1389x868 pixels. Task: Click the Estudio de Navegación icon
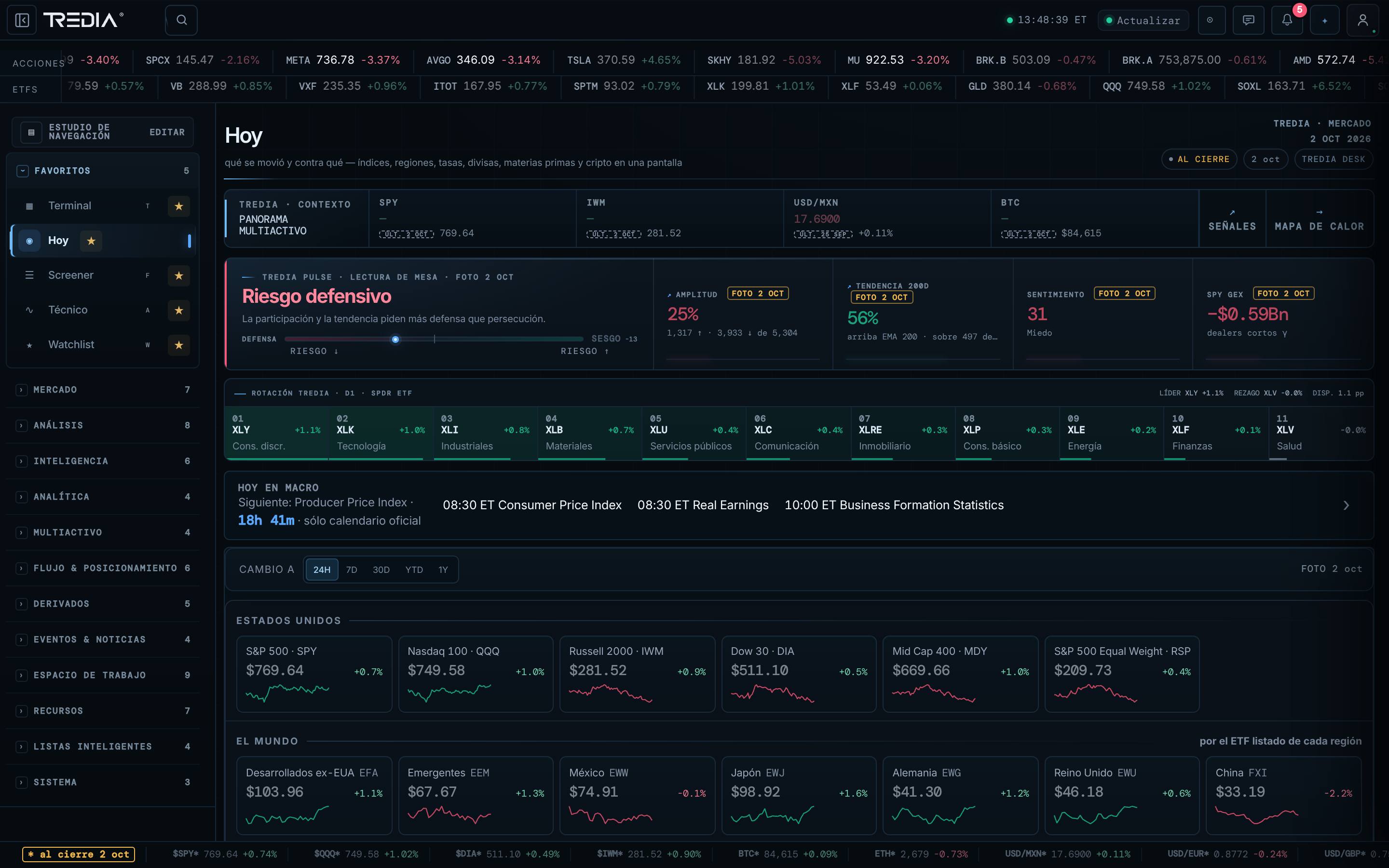pyautogui.click(x=31, y=132)
